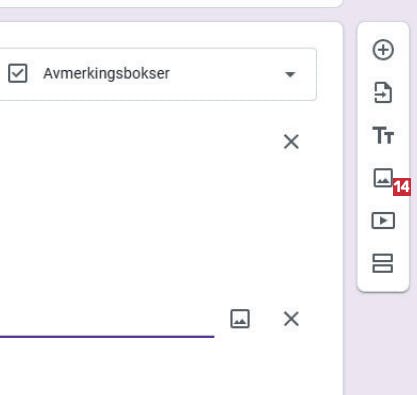The height and width of the screenshot is (395, 417).
Task: Attach an image to the current option
Action: click(240, 319)
